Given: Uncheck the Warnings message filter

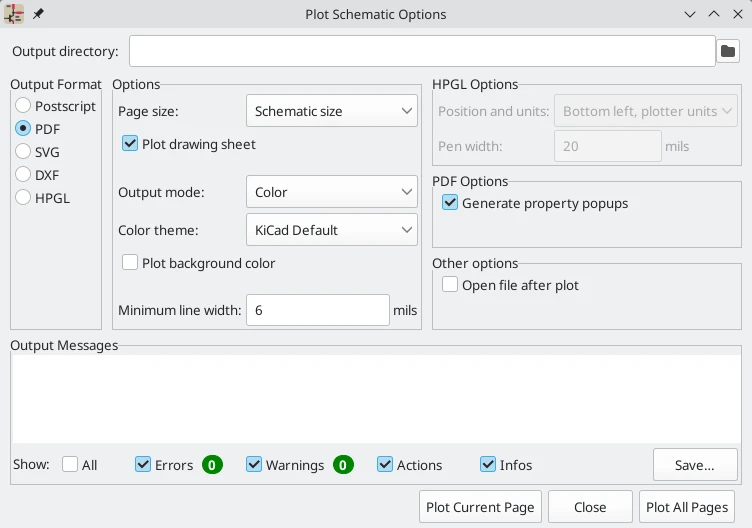Looking at the screenshot, I should click(254, 465).
